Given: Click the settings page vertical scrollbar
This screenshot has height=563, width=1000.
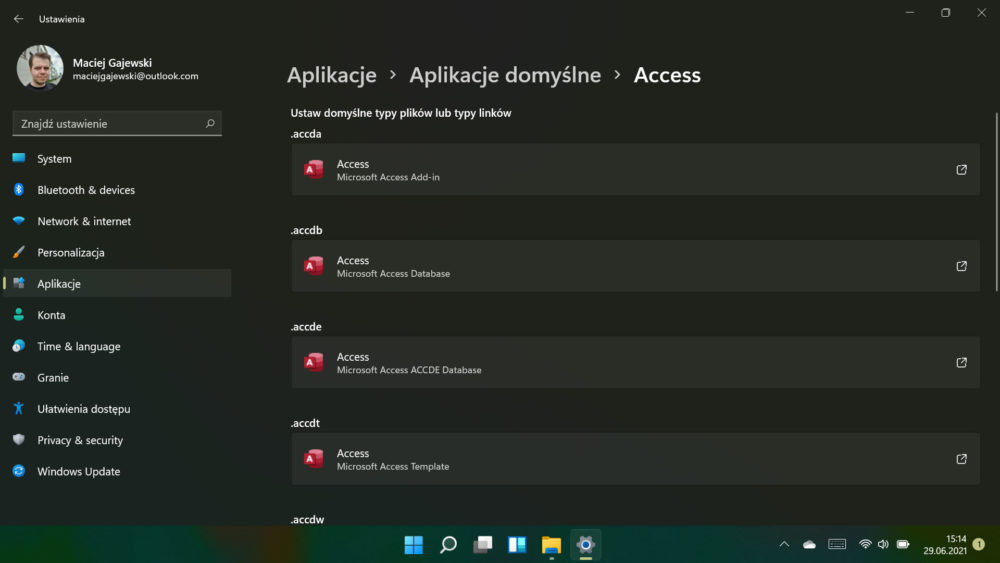Looking at the screenshot, I should pyautogui.click(x=996, y=201).
